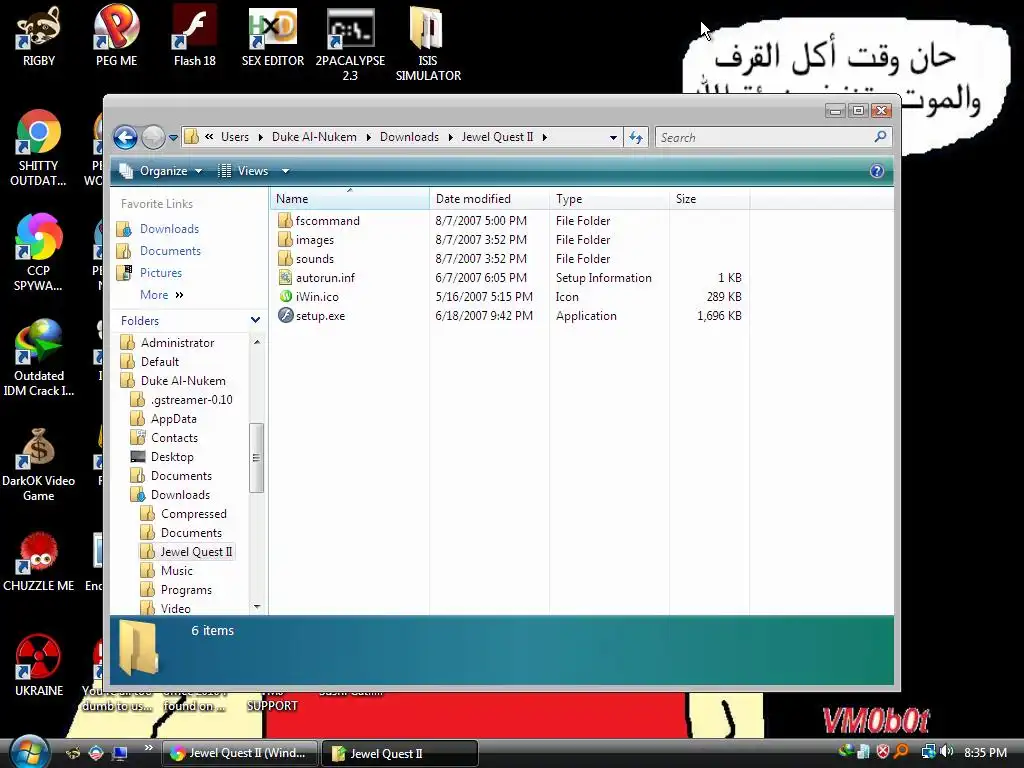Open the UKRAINE radiation desktop icon

(x=39, y=666)
